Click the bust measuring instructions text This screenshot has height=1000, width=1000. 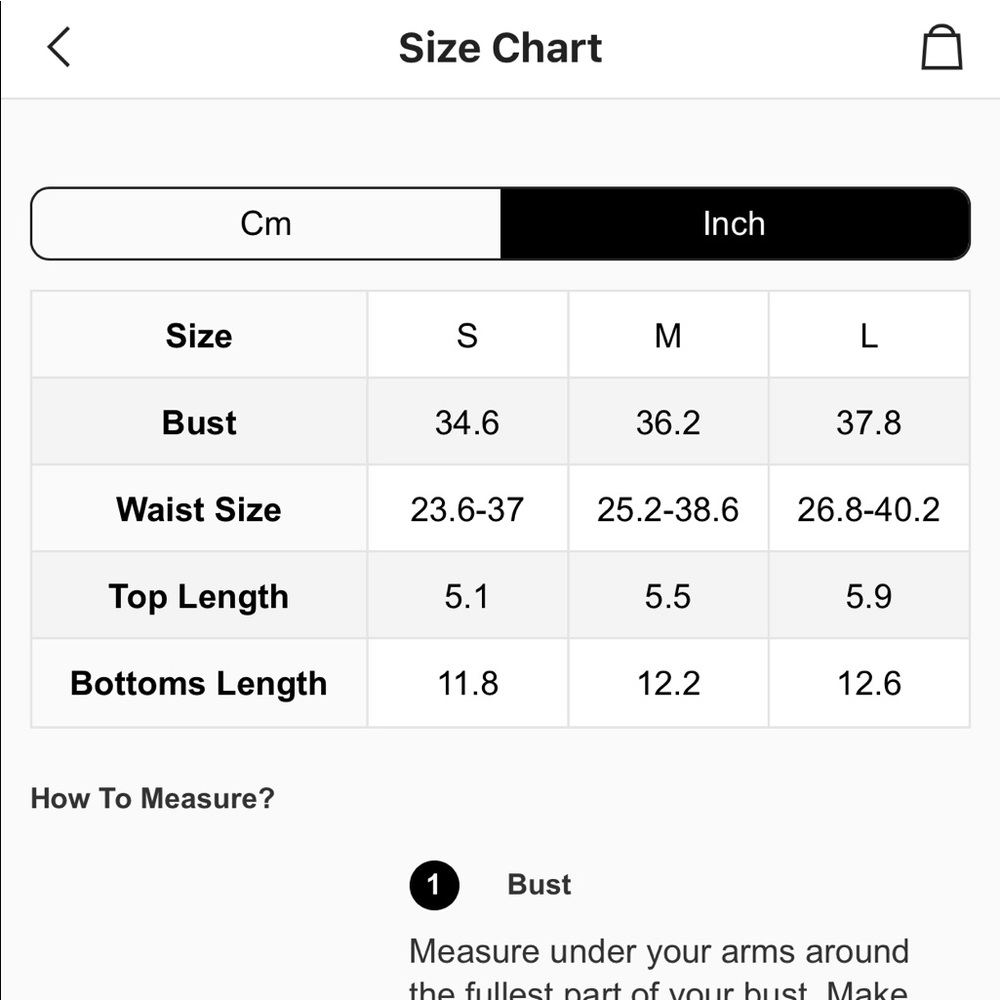click(x=659, y=968)
